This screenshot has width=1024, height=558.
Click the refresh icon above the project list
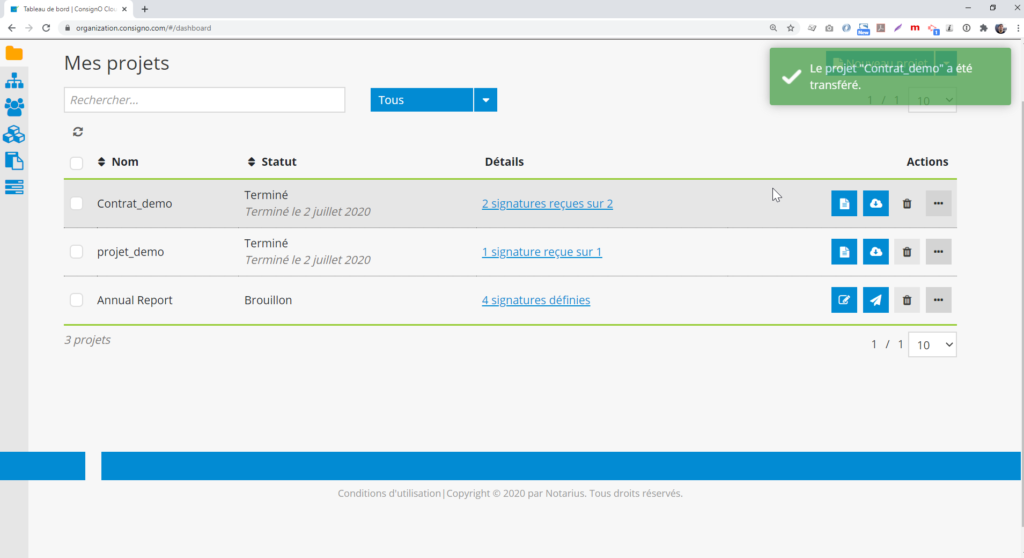[x=78, y=132]
